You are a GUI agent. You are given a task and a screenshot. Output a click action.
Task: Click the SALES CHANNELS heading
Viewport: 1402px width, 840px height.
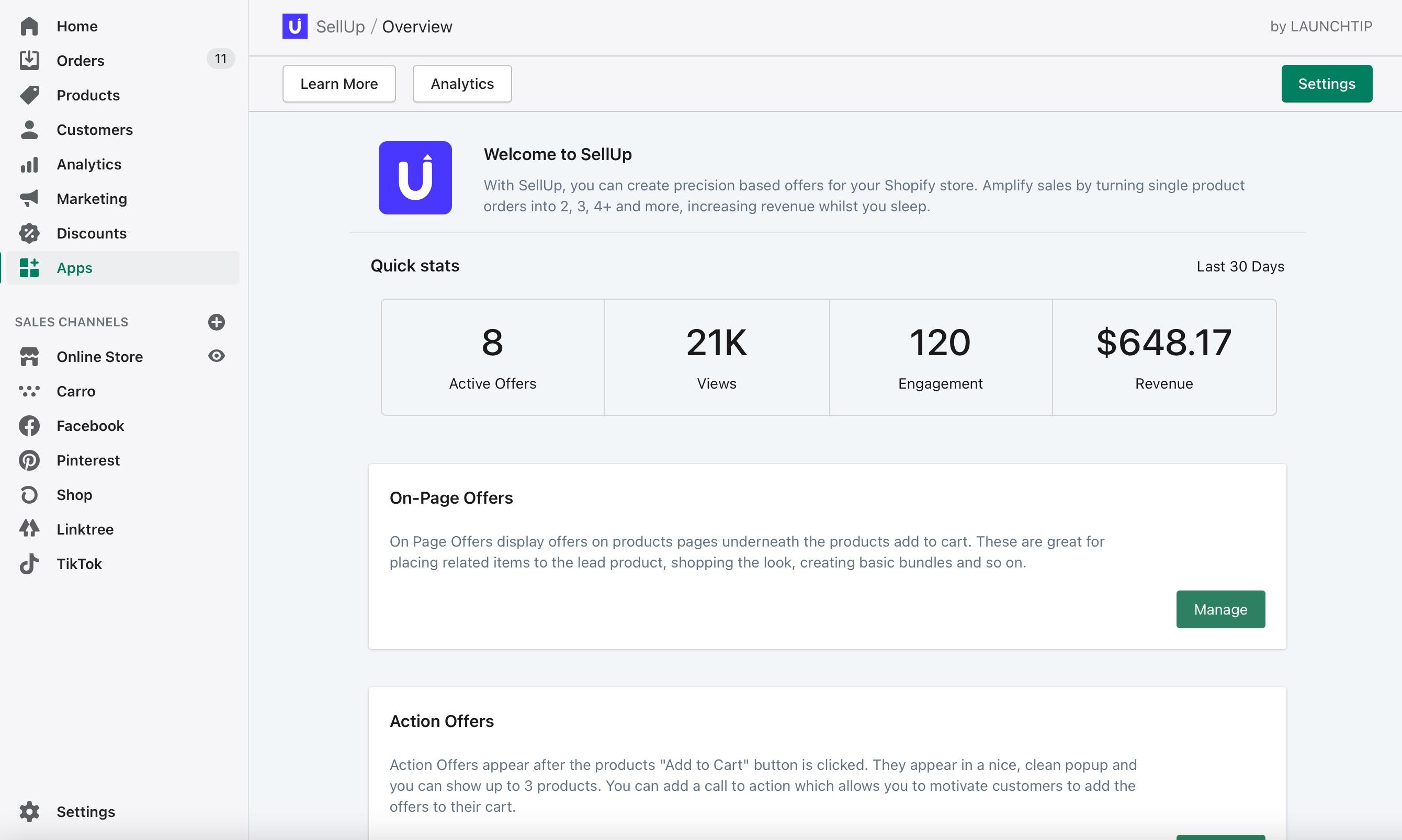71,322
